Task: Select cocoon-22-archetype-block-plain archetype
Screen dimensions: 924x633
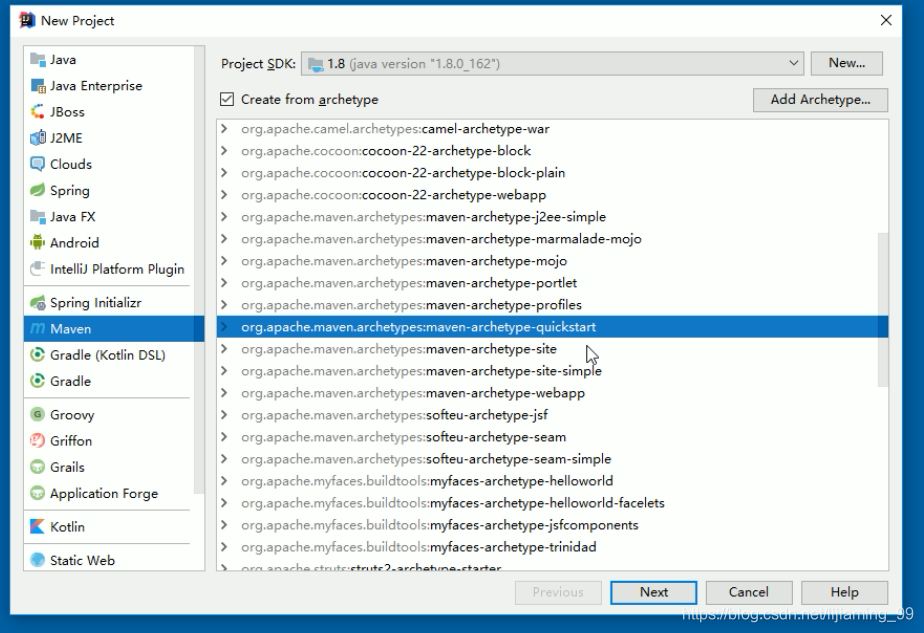Action: tap(552, 173)
